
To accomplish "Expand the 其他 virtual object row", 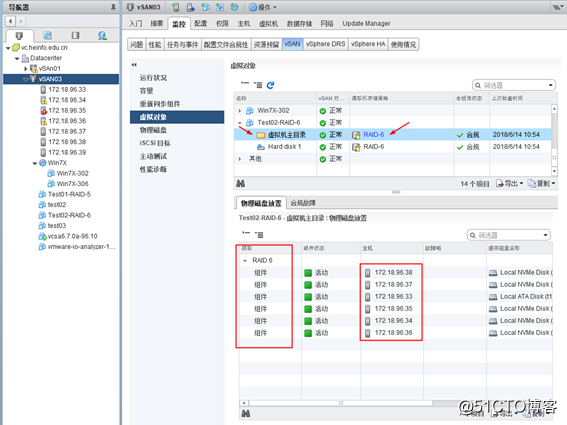I will click(240, 159).
